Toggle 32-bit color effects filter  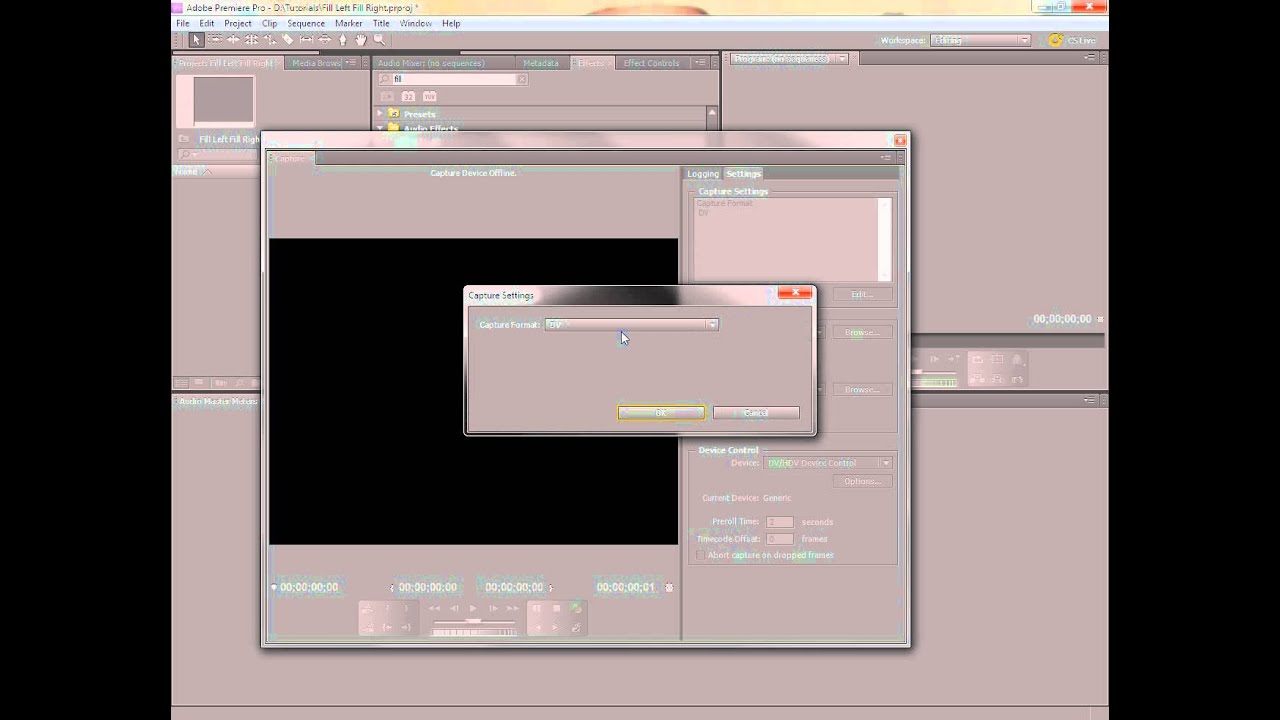[x=408, y=96]
